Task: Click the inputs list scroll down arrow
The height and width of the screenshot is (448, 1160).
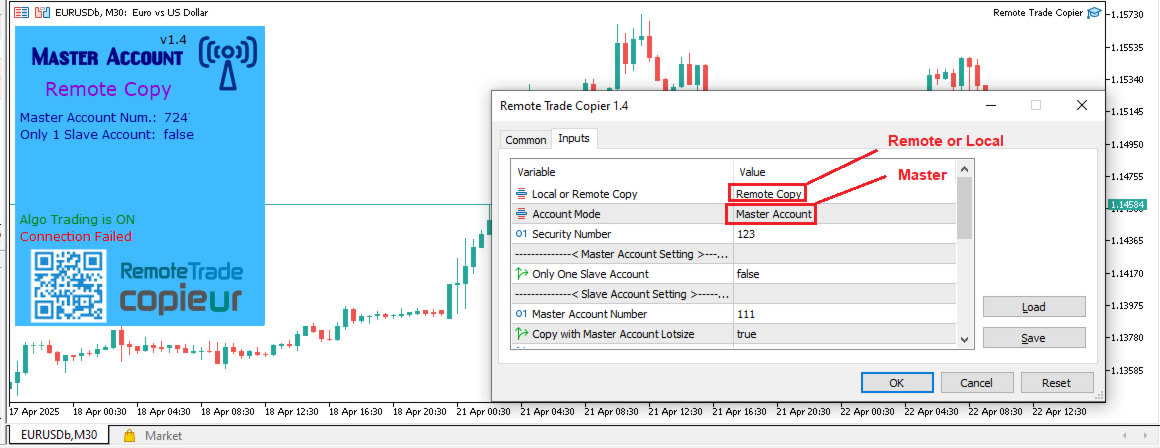Action: (x=964, y=339)
